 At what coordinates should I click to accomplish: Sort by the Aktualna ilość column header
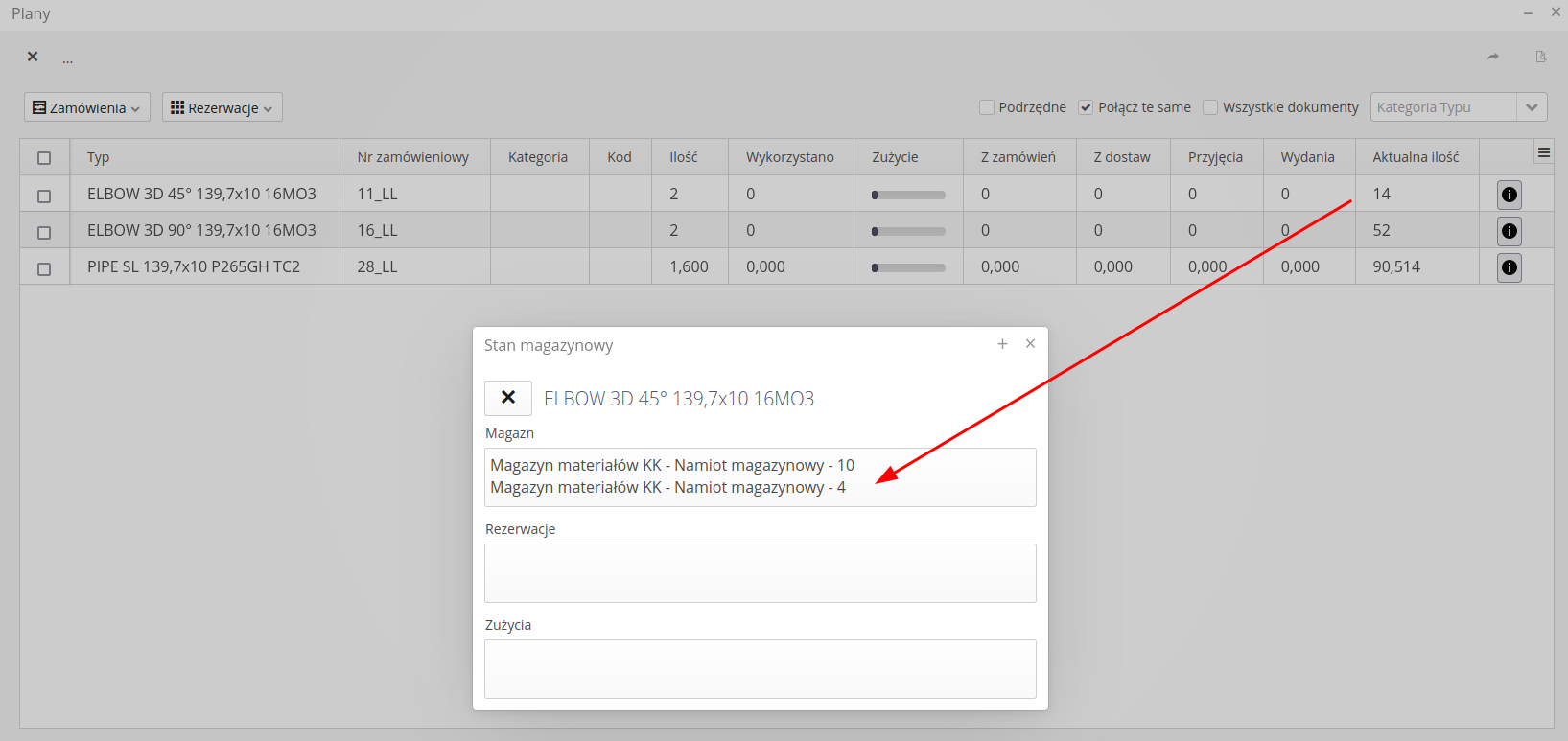tap(1416, 157)
